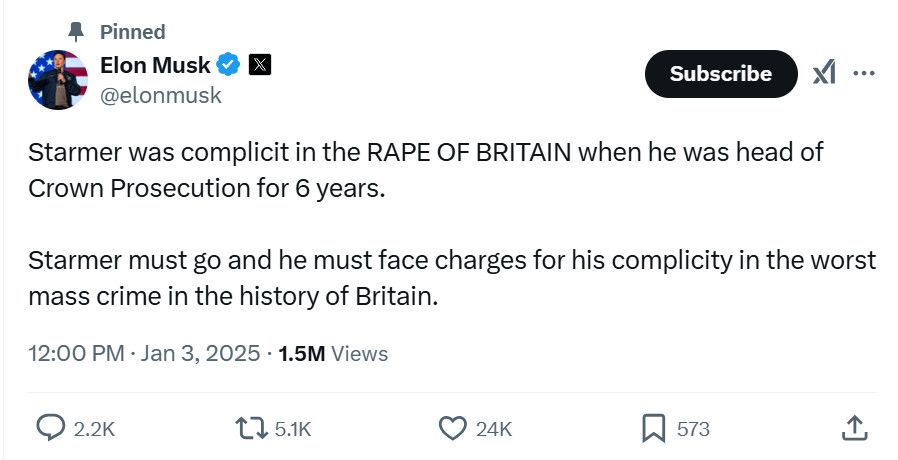Viewport: 898px width, 460px height.
Task: Open the @elonmusk handle link
Action: click(161, 95)
